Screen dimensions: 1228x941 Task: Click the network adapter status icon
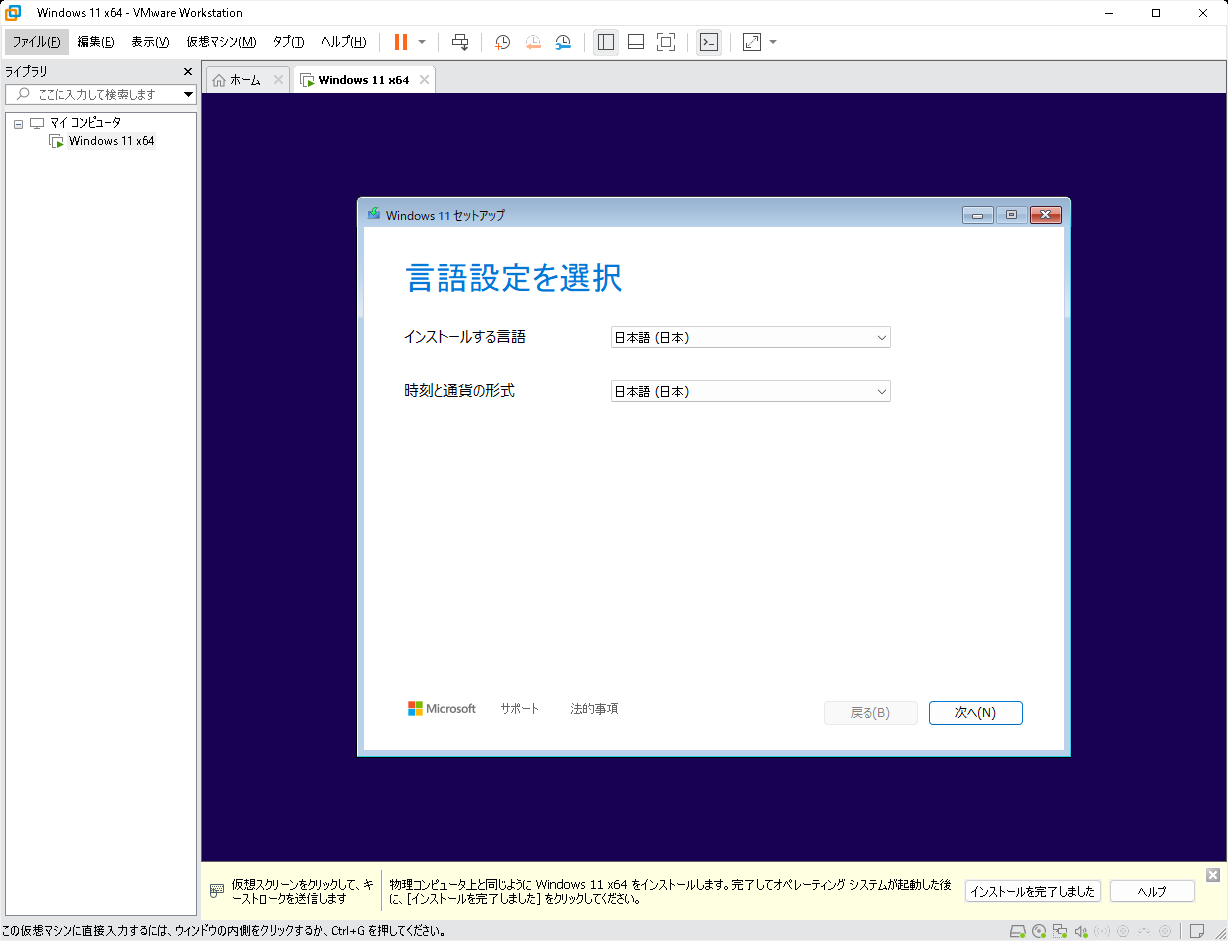(1060, 931)
